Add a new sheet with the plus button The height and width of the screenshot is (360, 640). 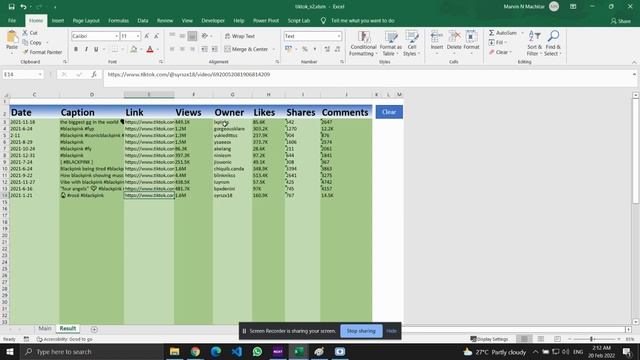94,329
